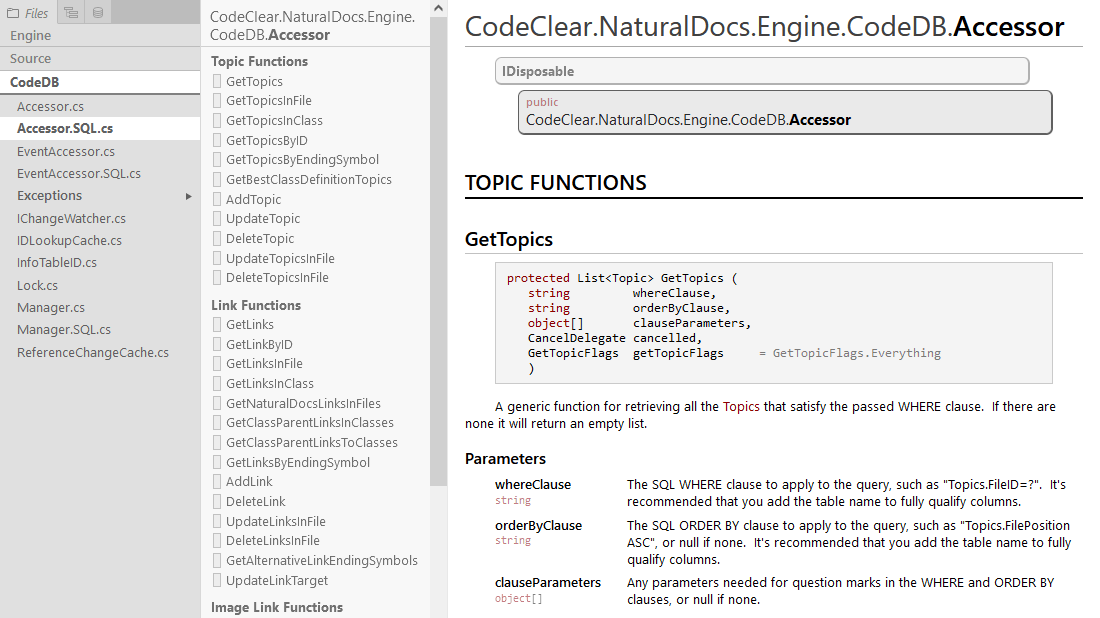Click the icon next to UpdateLinkTarget
This screenshot has height=618, width=1100.
click(217, 581)
